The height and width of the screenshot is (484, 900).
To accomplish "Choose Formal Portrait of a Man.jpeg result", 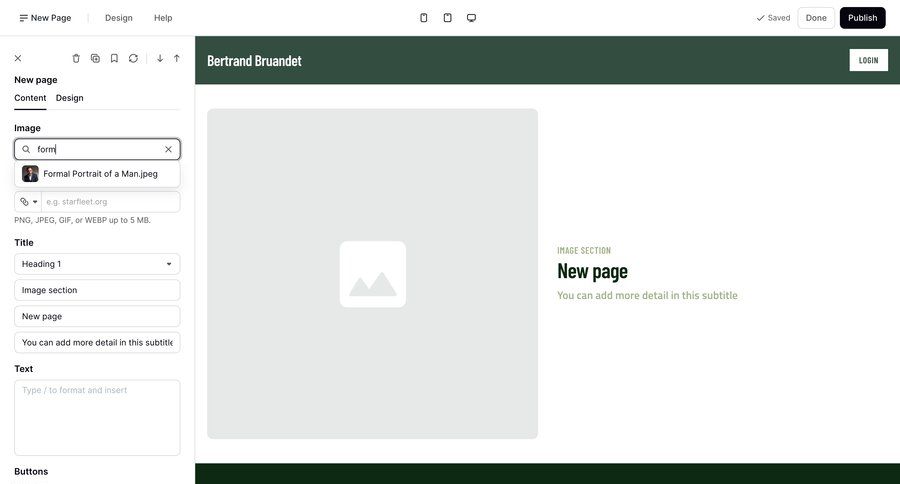I will click(97, 173).
